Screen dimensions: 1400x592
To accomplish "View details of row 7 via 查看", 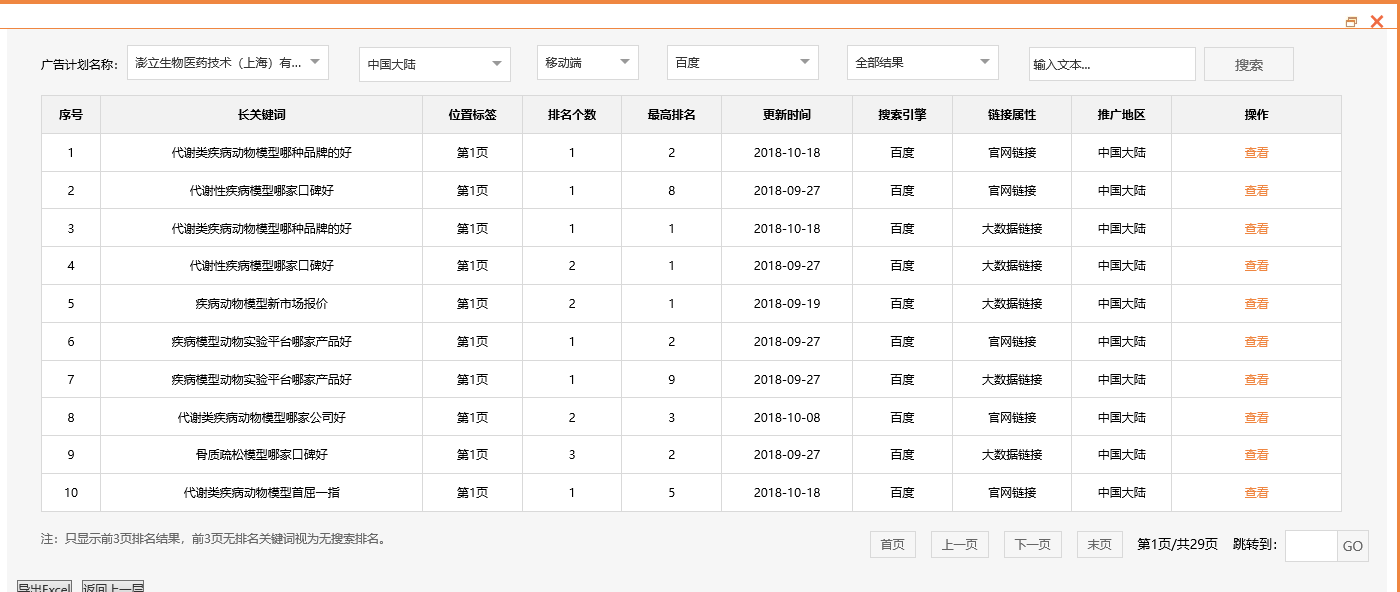I will coord(1256,380).
